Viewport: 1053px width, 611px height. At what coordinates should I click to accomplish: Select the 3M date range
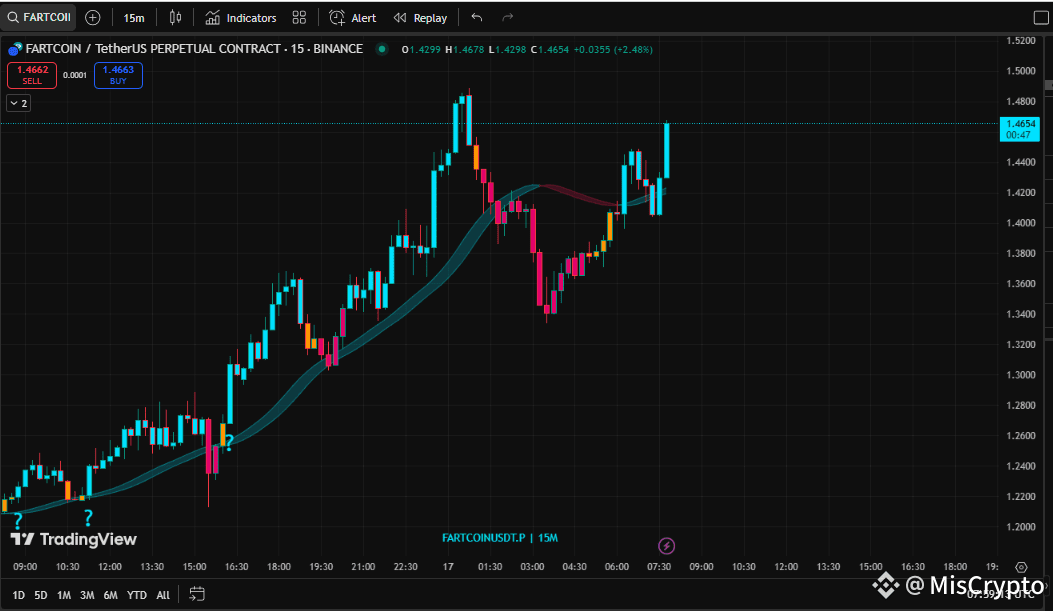[87, 595]
